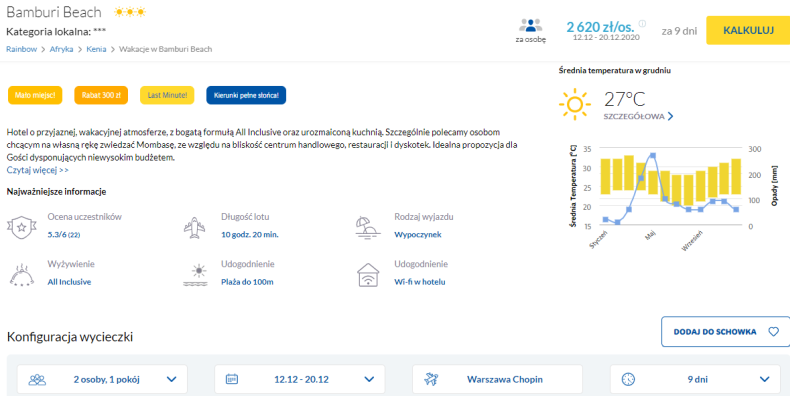
Task: Open the '2 osoby, 1 pokój' dropdown
Action: (x=102, y=379)
